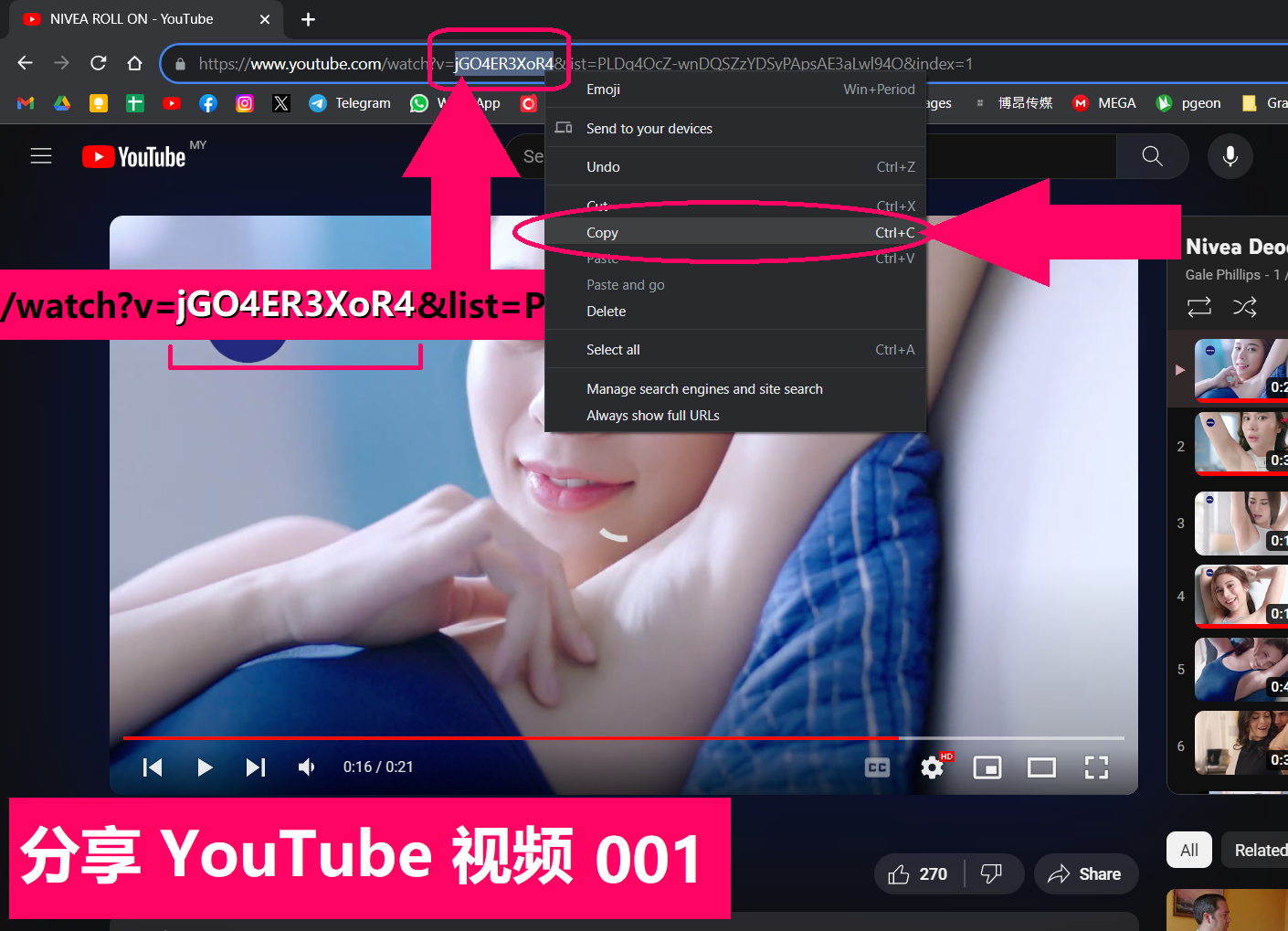Open the green Sheets bookmark icon
1288x931 pixels.
pyautogui.click(x=135, y=103)
